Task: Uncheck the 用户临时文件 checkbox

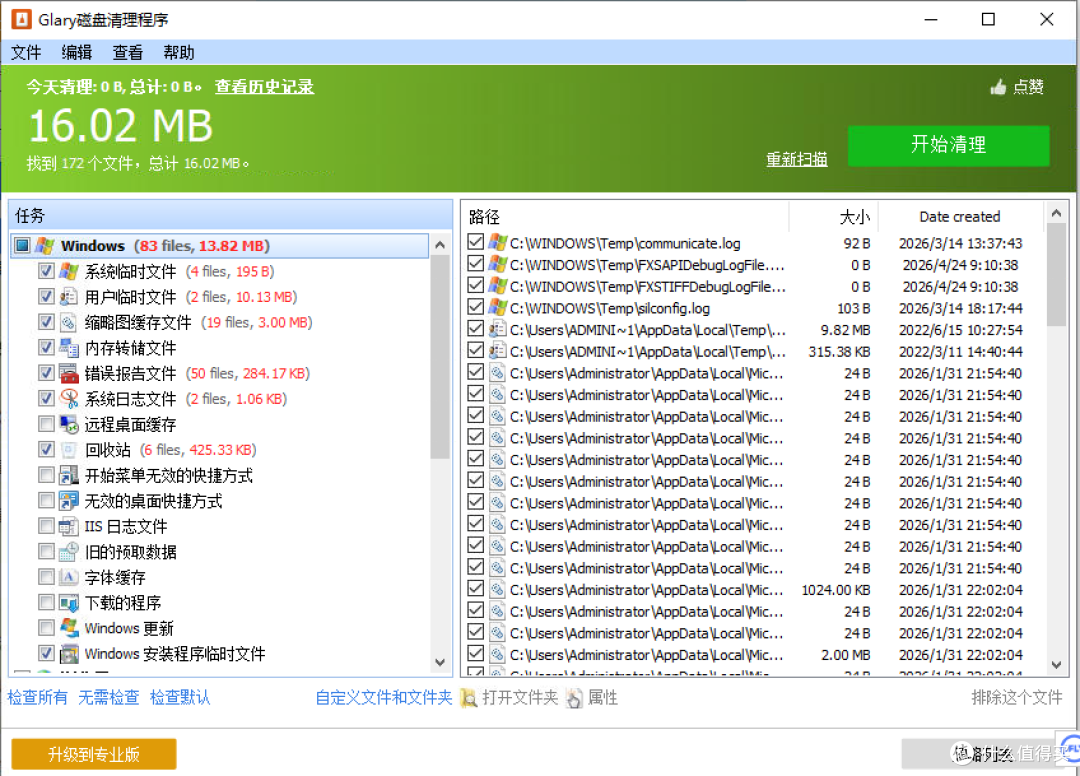Action: tap(46, 297)
